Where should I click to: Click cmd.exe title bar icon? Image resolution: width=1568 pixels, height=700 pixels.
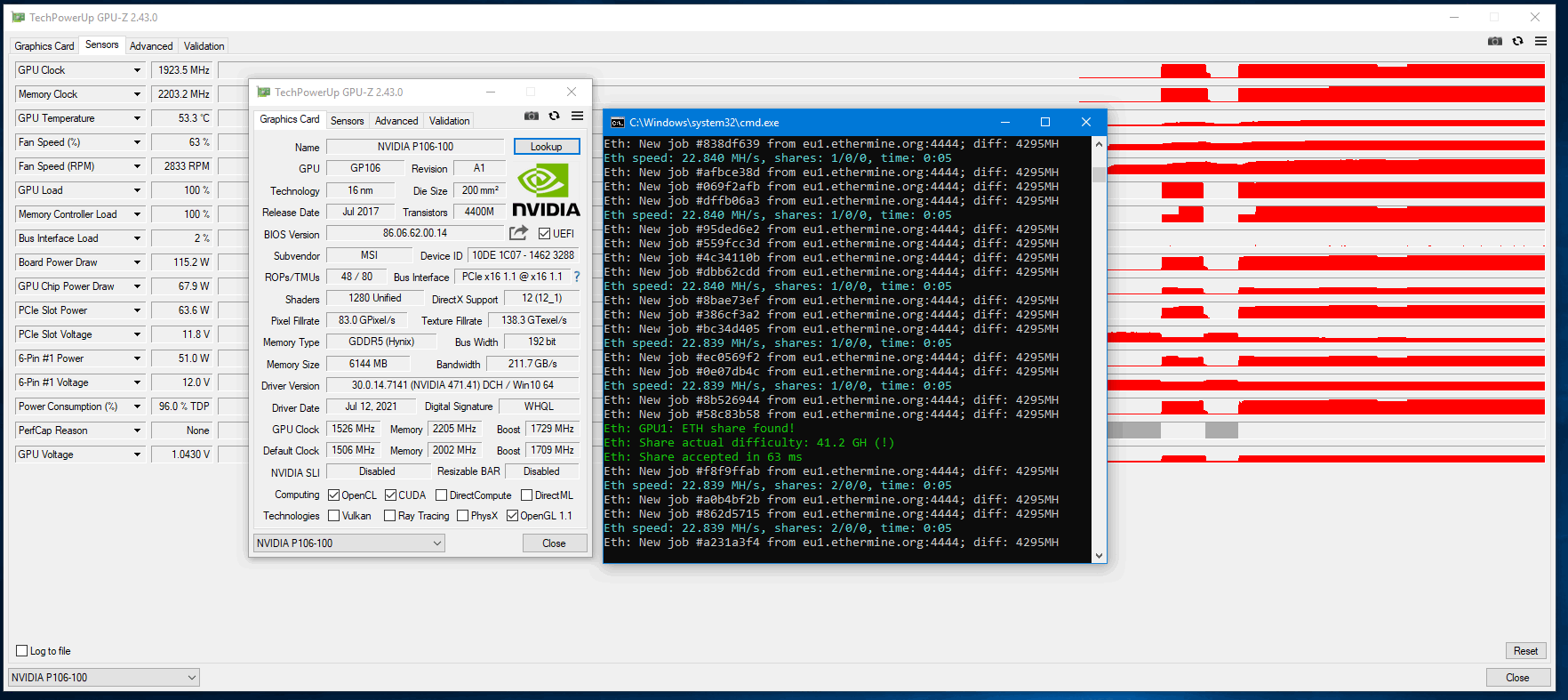click(x=618, y=123)
